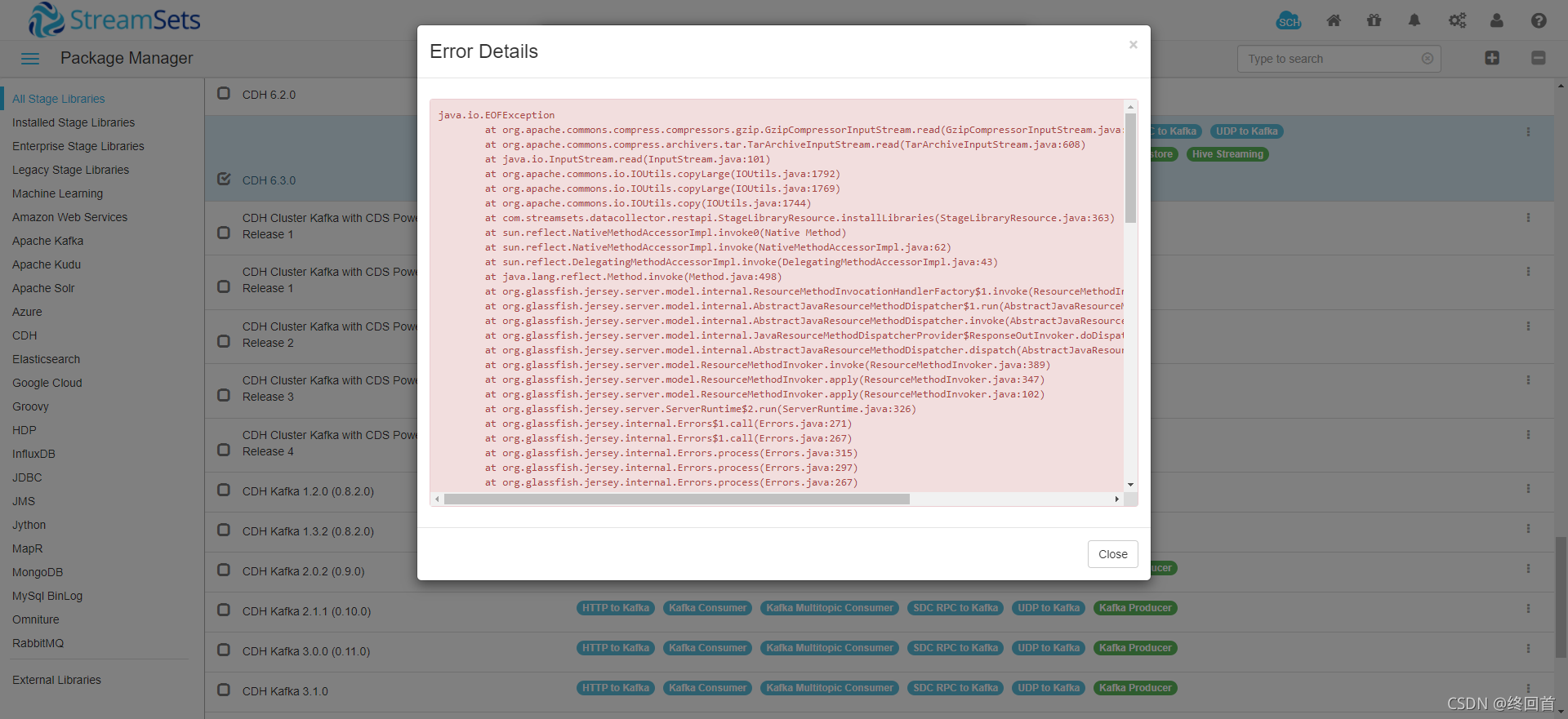The image size is (1568, 719).
Task: Open the kebab menu for CDH Kafka 3.0.0 row
Action: pos(1528,649)
